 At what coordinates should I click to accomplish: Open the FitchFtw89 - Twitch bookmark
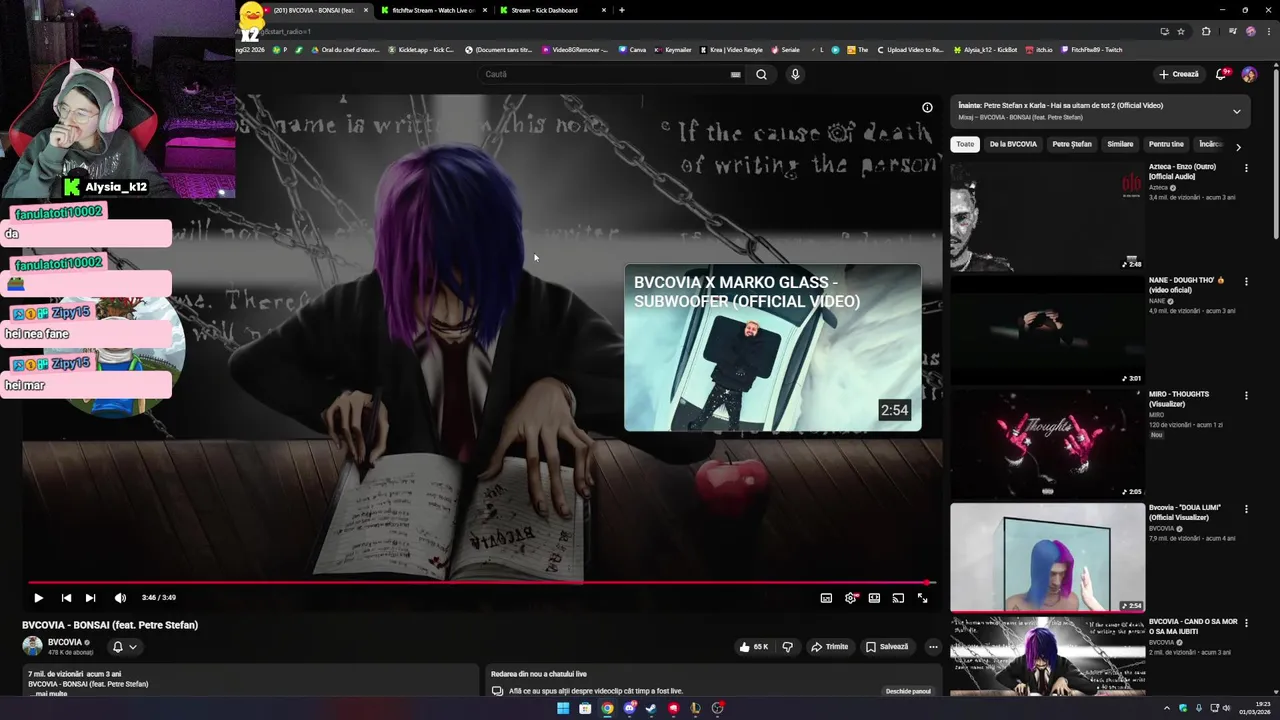click(x=1092, y=49)
